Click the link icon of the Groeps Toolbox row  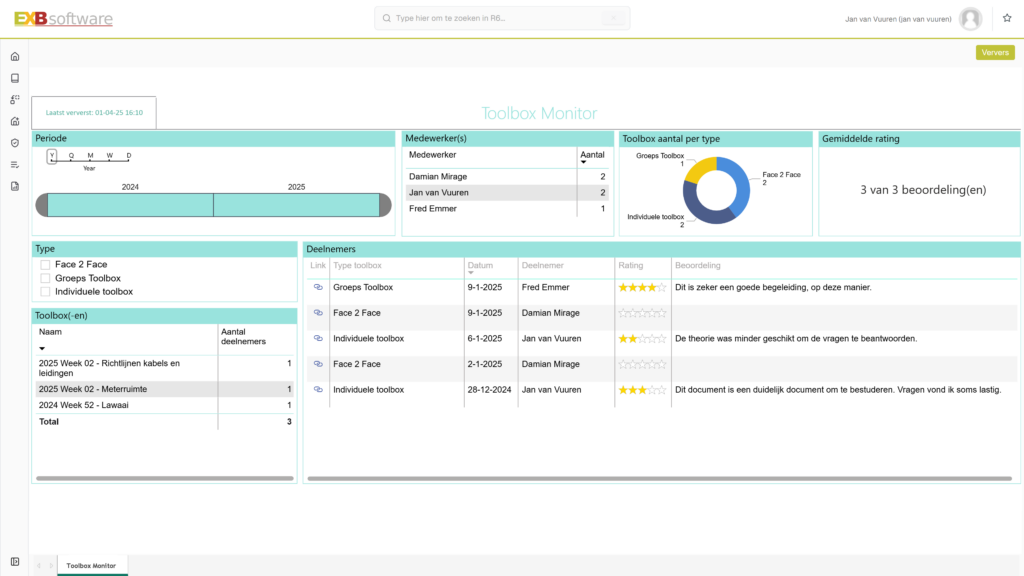click(x=317, y=287)
